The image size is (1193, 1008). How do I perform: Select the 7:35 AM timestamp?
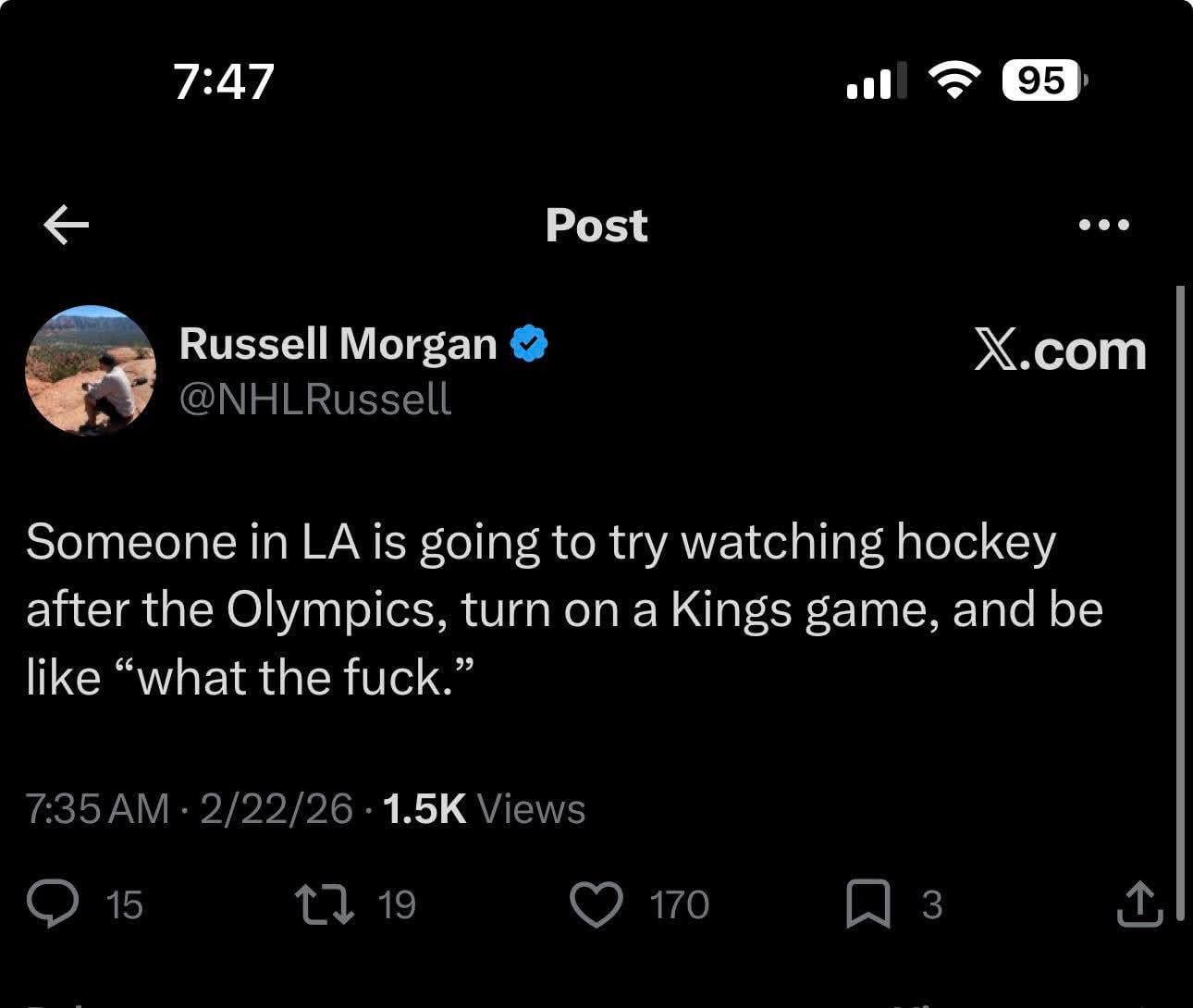(97, 809)
